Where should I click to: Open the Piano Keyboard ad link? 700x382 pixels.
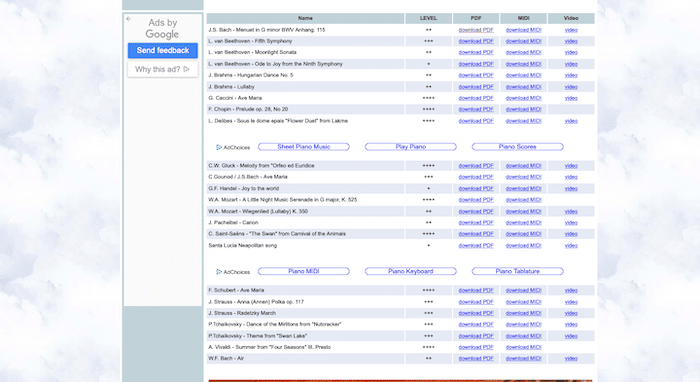coord(411,271)
